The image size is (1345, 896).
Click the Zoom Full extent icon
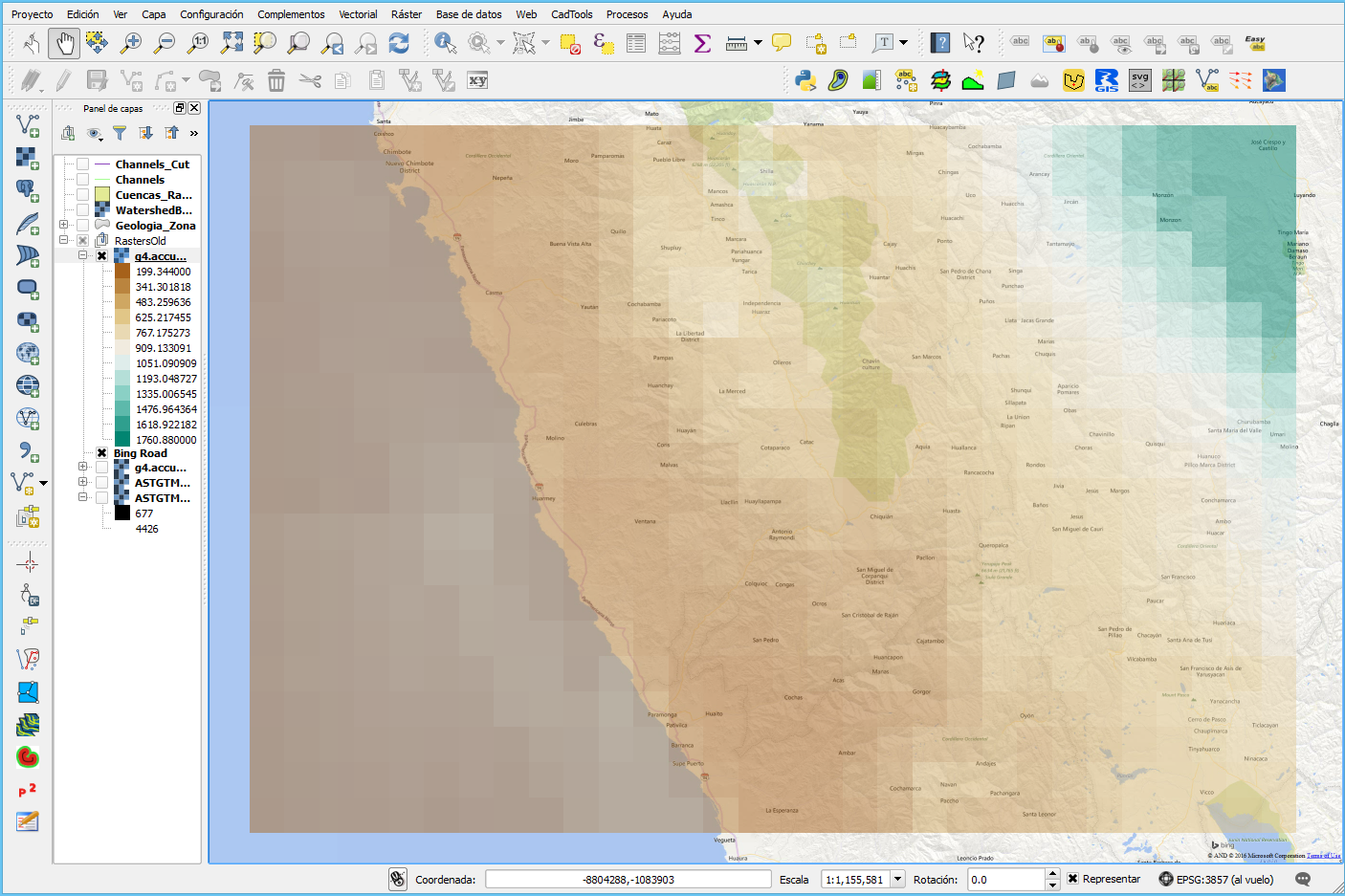[x=232, y=43]
